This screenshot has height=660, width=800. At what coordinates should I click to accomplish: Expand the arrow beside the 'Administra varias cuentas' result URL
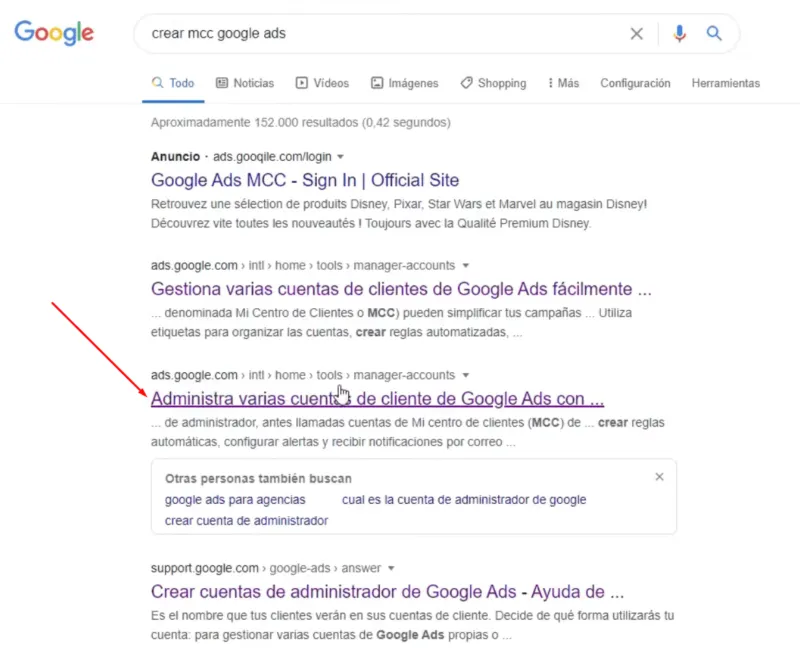[x=465, y=375]
